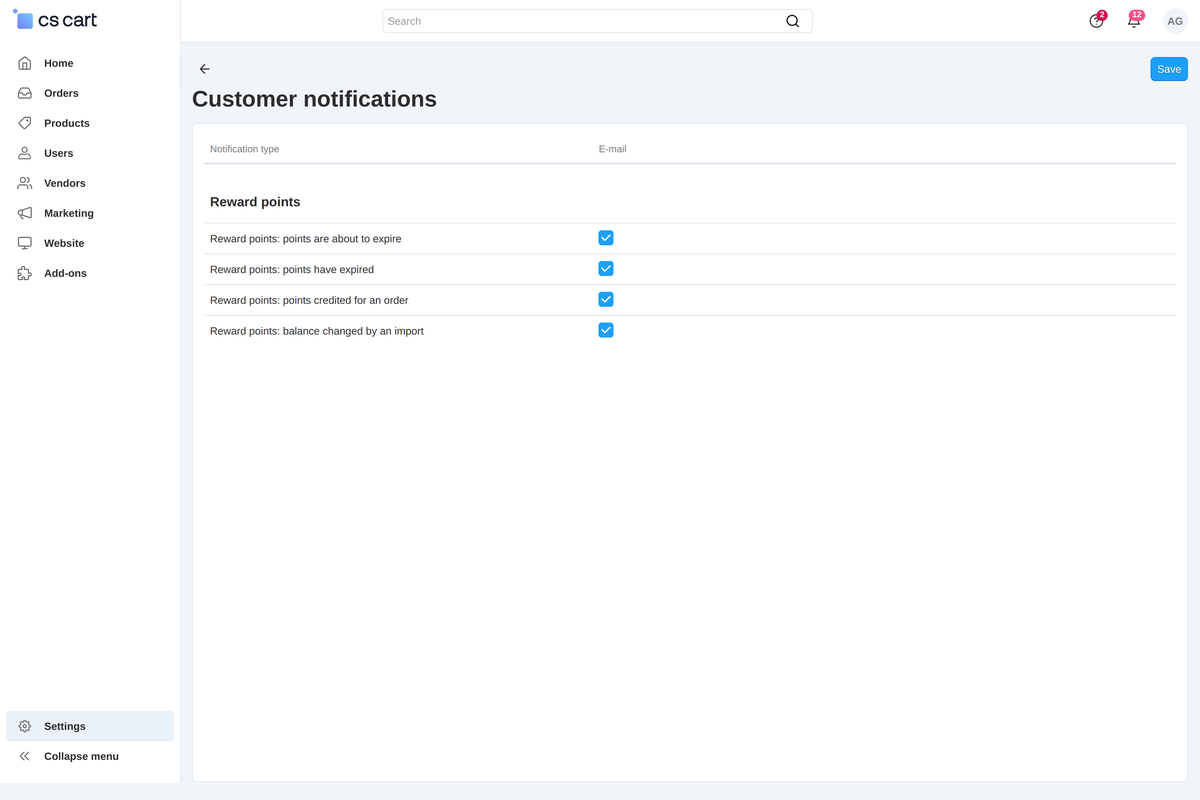Open the Marketing menu item

(90, 213)
